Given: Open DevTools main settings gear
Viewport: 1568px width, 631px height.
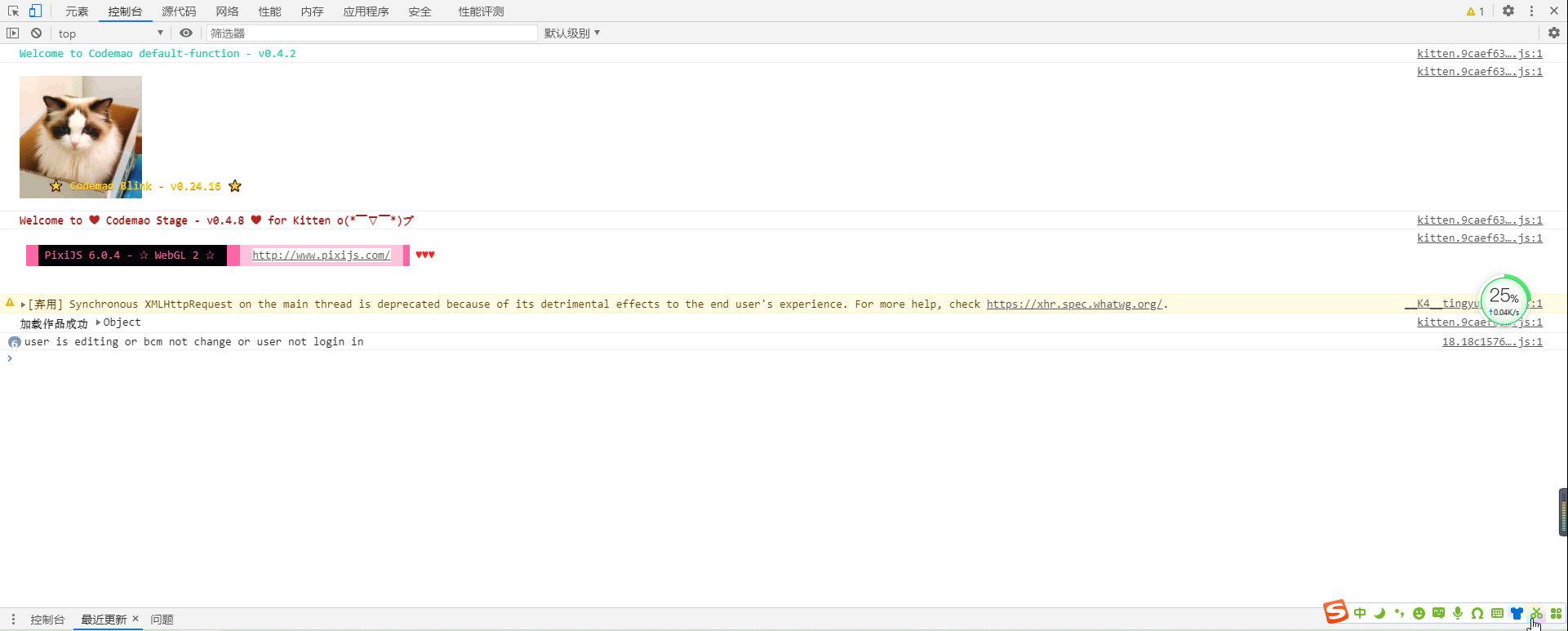Looking at the screenshot, I should pos(1508,11).
